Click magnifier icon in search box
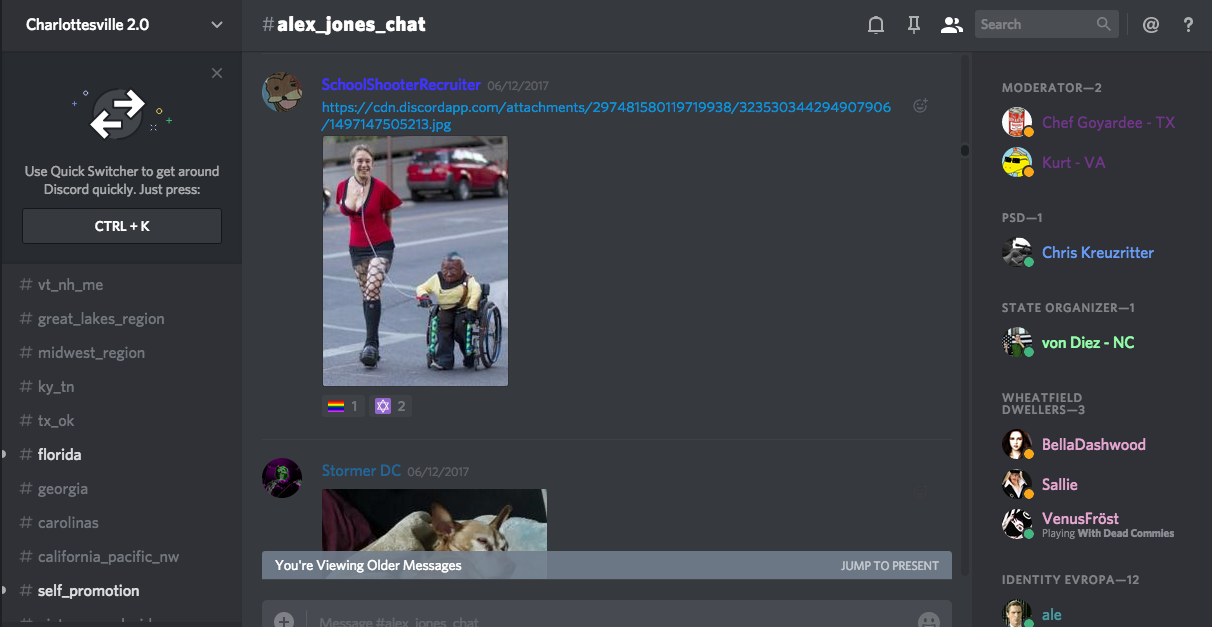Screen dimensions: 1212x627 1103,24
